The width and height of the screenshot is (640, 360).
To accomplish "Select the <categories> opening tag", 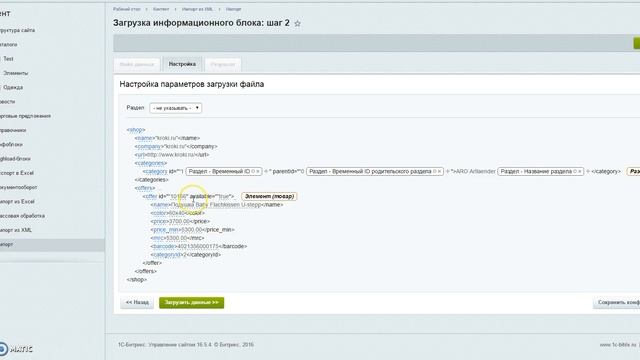I will (x=151, y=163).
